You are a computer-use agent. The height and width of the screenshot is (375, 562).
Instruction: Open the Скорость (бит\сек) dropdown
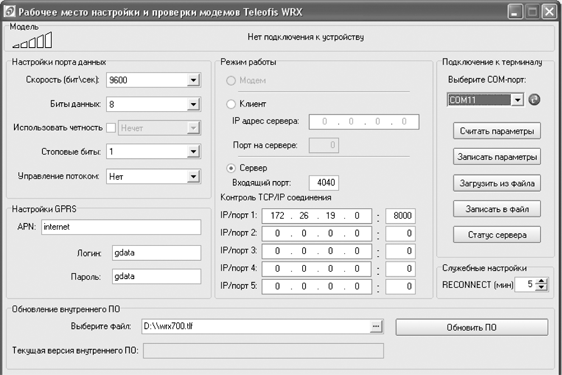click(x=193, y=80)
